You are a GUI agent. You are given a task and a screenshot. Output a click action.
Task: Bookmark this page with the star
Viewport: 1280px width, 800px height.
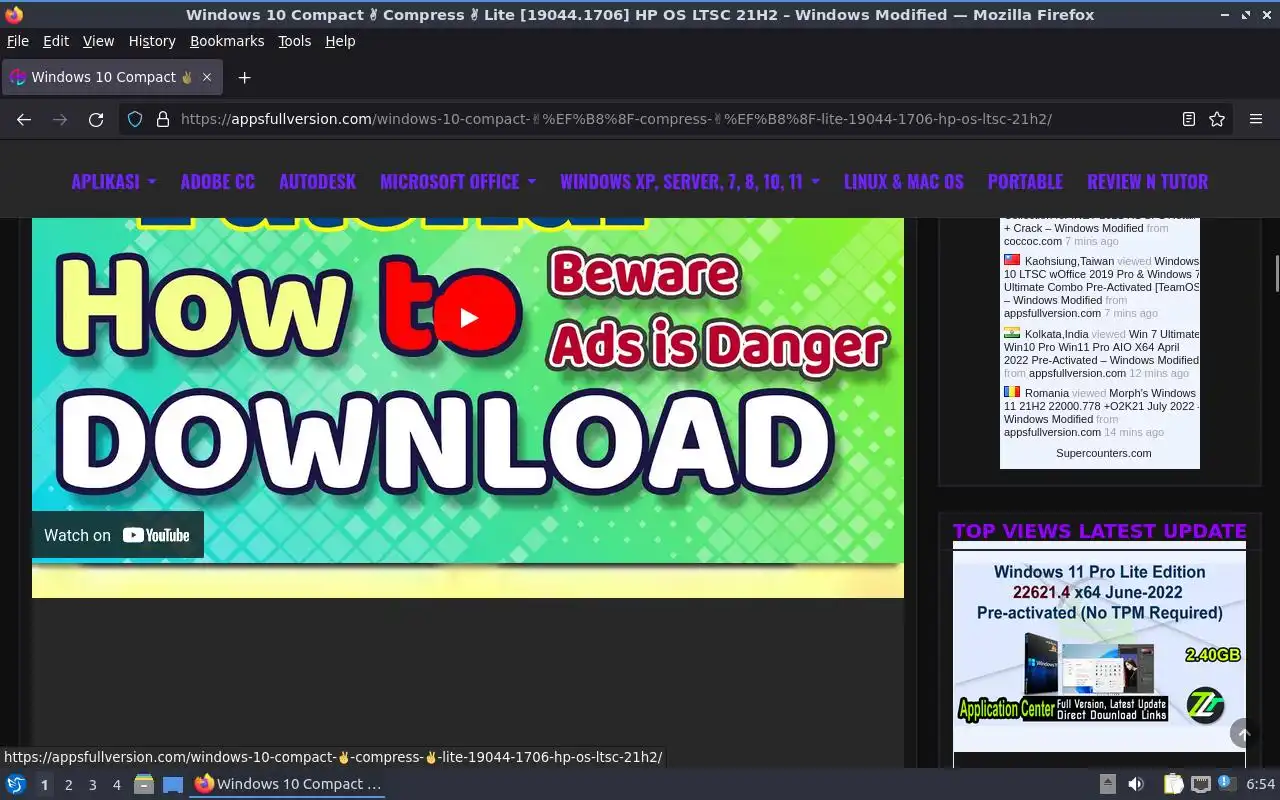click(x=1217, y=119)
